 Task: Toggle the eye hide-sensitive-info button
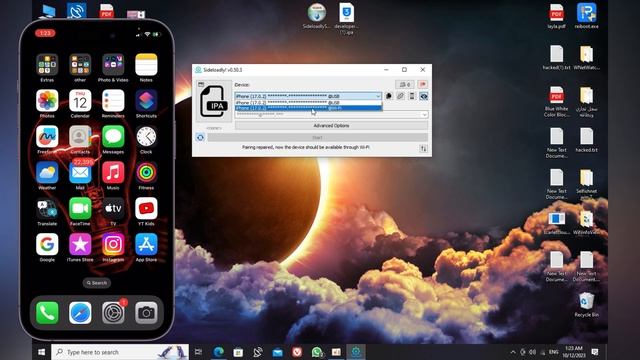pyautogui.click(x=424, y=96)
